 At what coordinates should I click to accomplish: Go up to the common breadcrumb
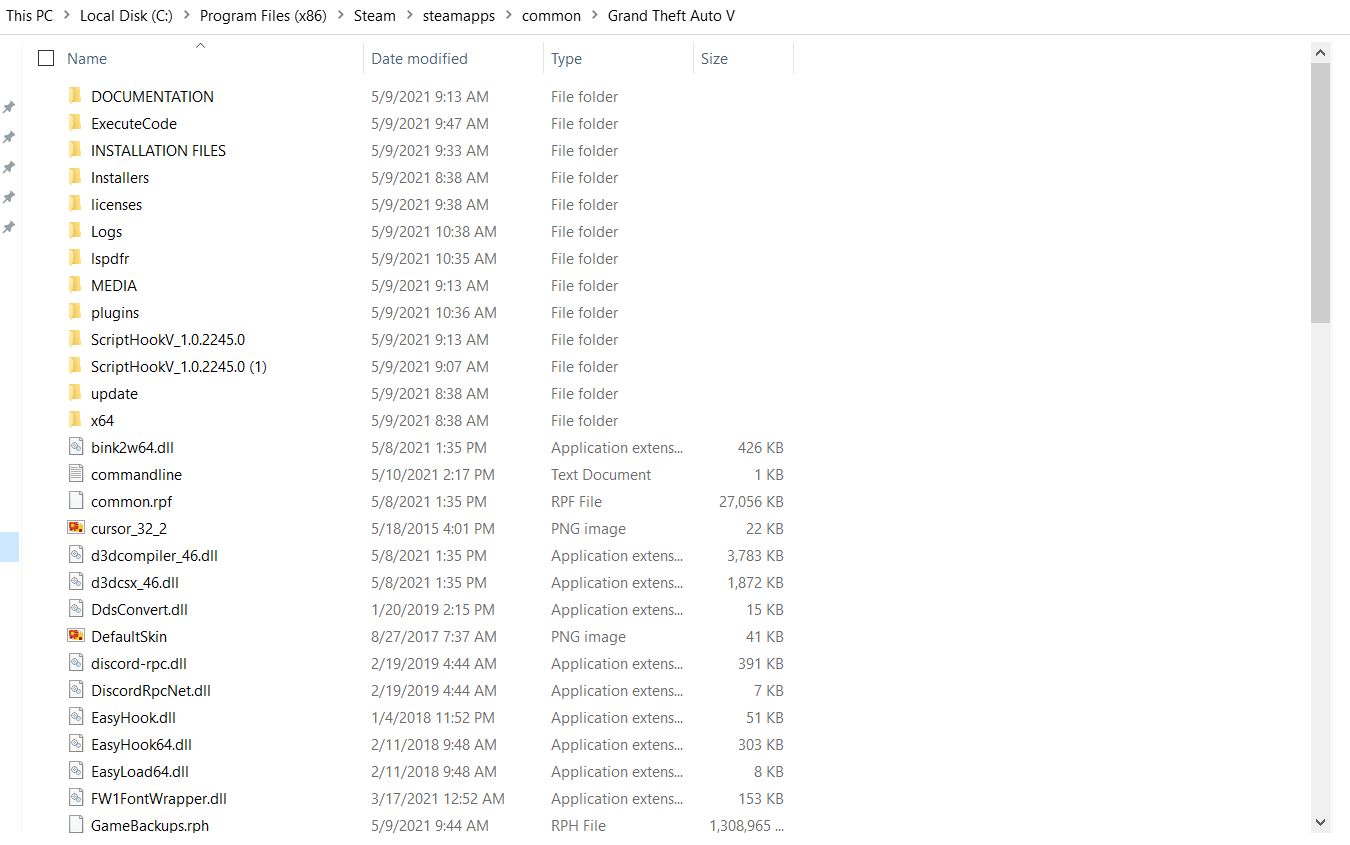(x=551, y=16)
